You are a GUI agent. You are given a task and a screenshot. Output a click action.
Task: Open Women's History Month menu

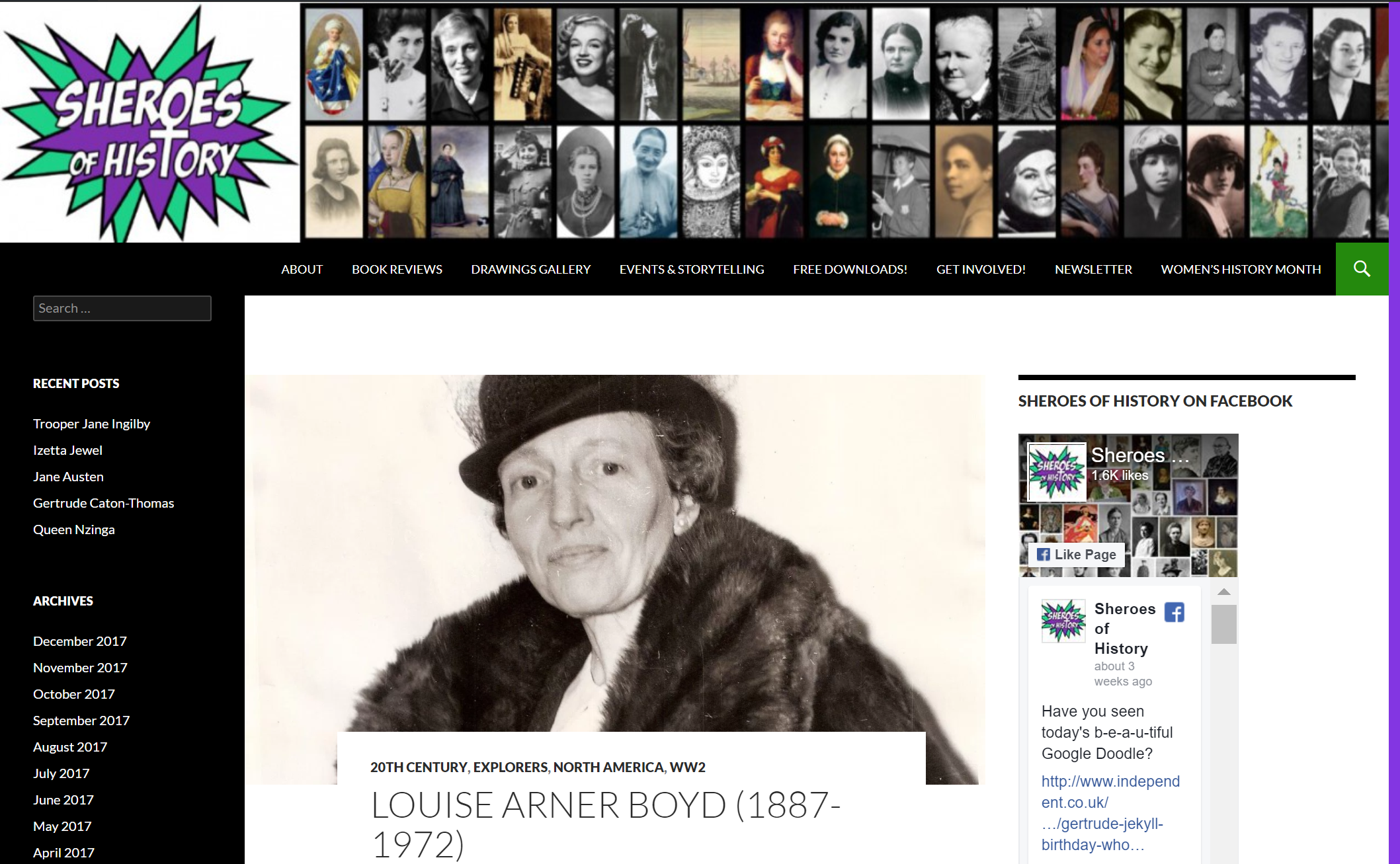[x=1241, y=269]
